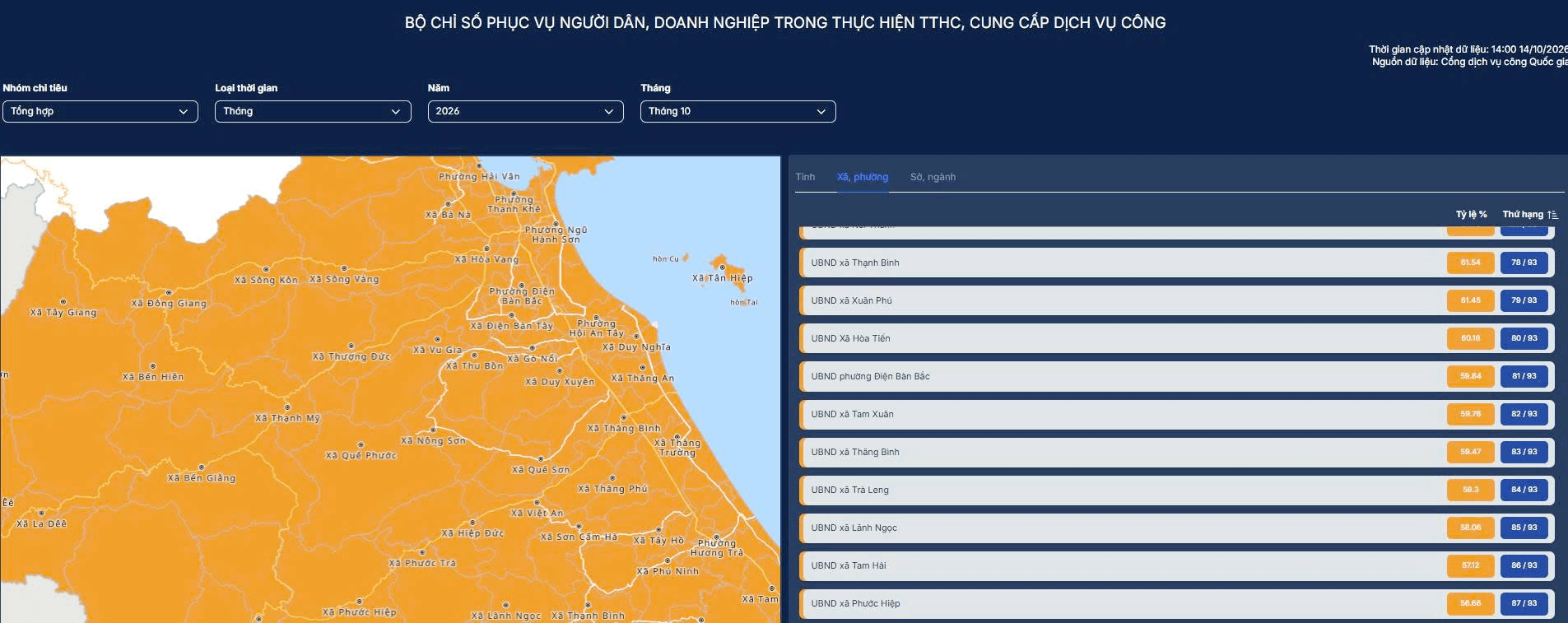Click the 59.47 score badge of Thăng Bình
Image resolution: width=1568 pixels, height=623 pixels.
click(1471, 452)
